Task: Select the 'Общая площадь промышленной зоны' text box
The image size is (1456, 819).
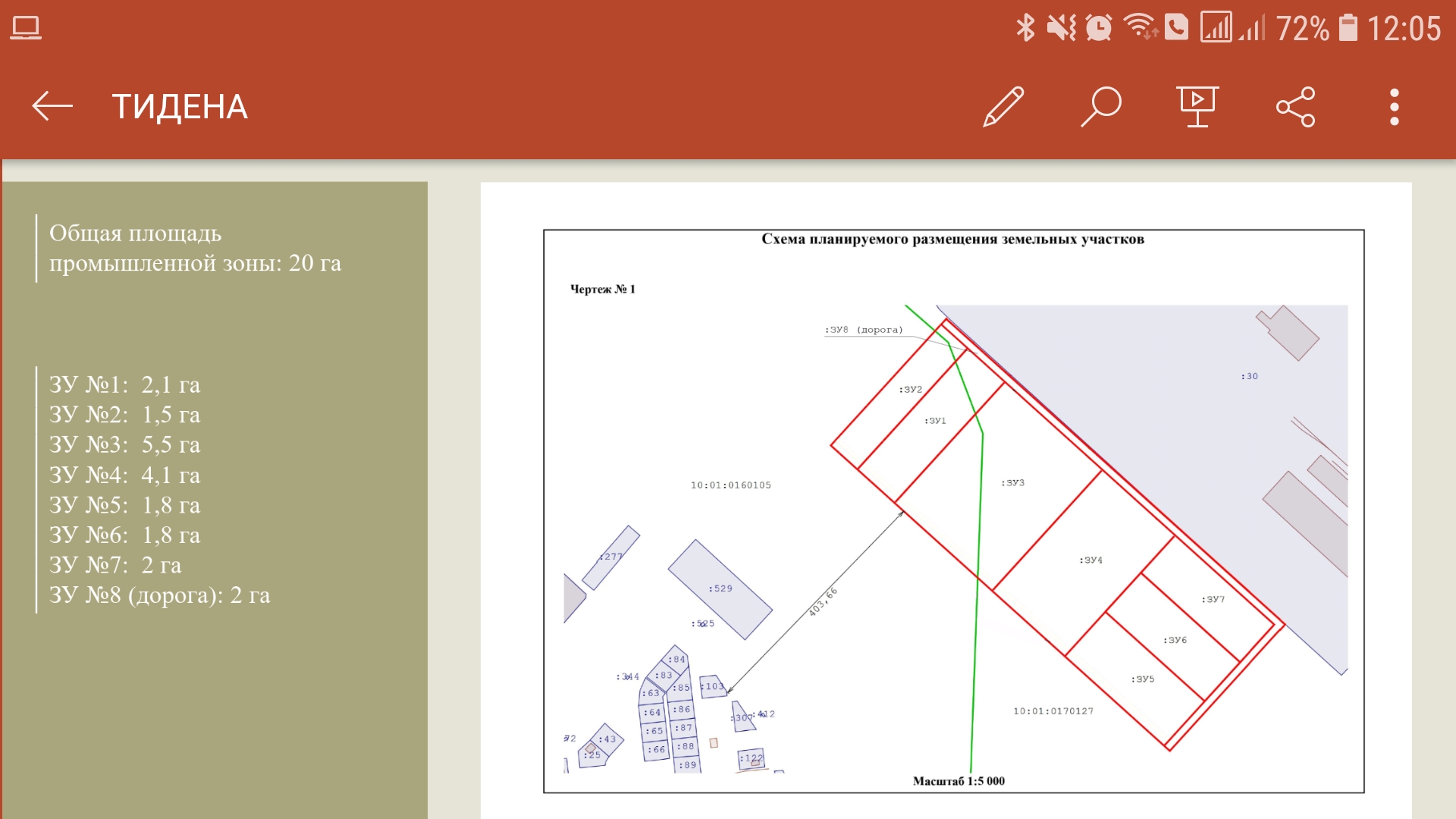Action: [195, 248]
